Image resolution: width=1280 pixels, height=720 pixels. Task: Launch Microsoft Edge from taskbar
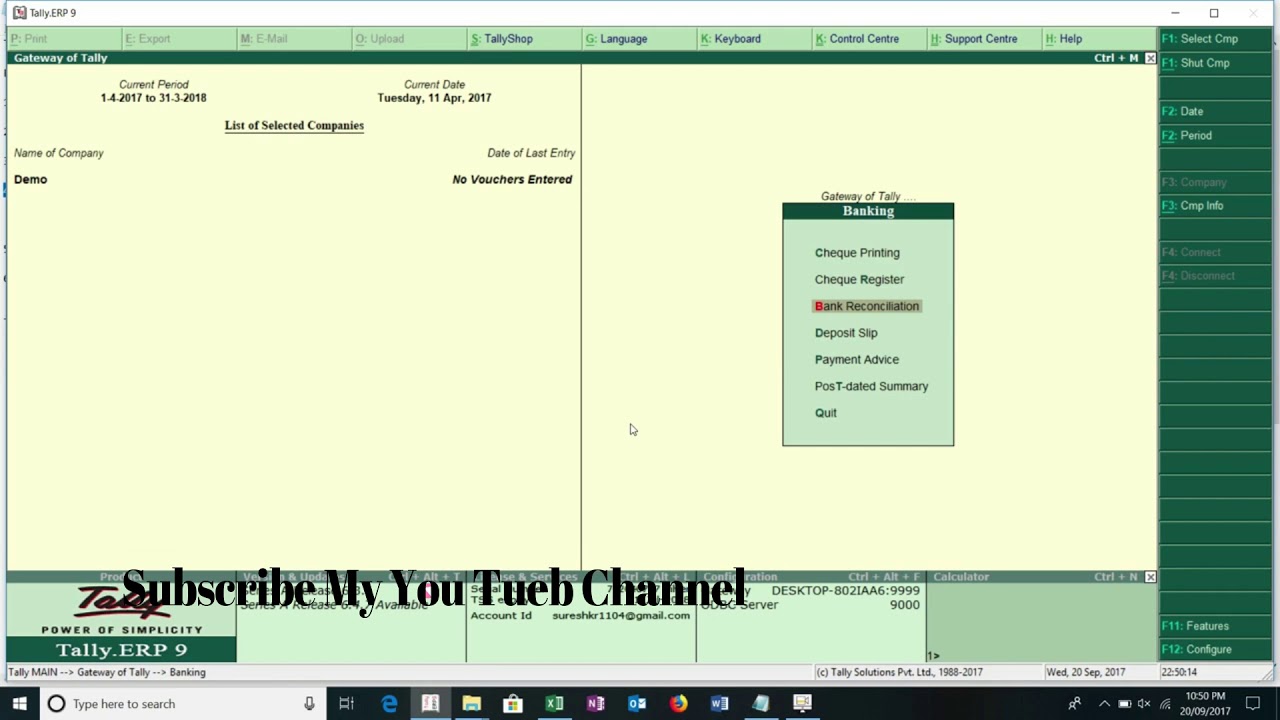tap(389, 704)
